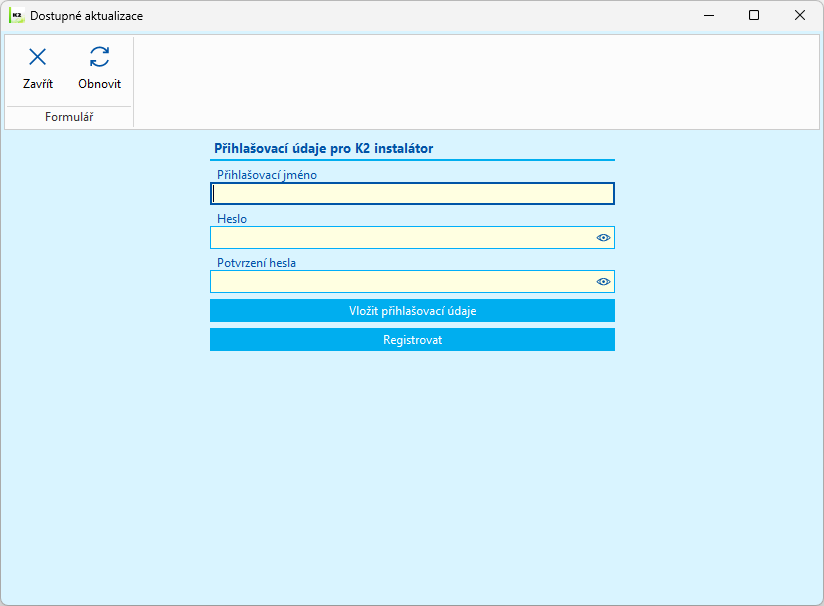This screenshot has width=824, height=606.
Task: Click the K2 application icon in title bar
Action: pos(17,16)
